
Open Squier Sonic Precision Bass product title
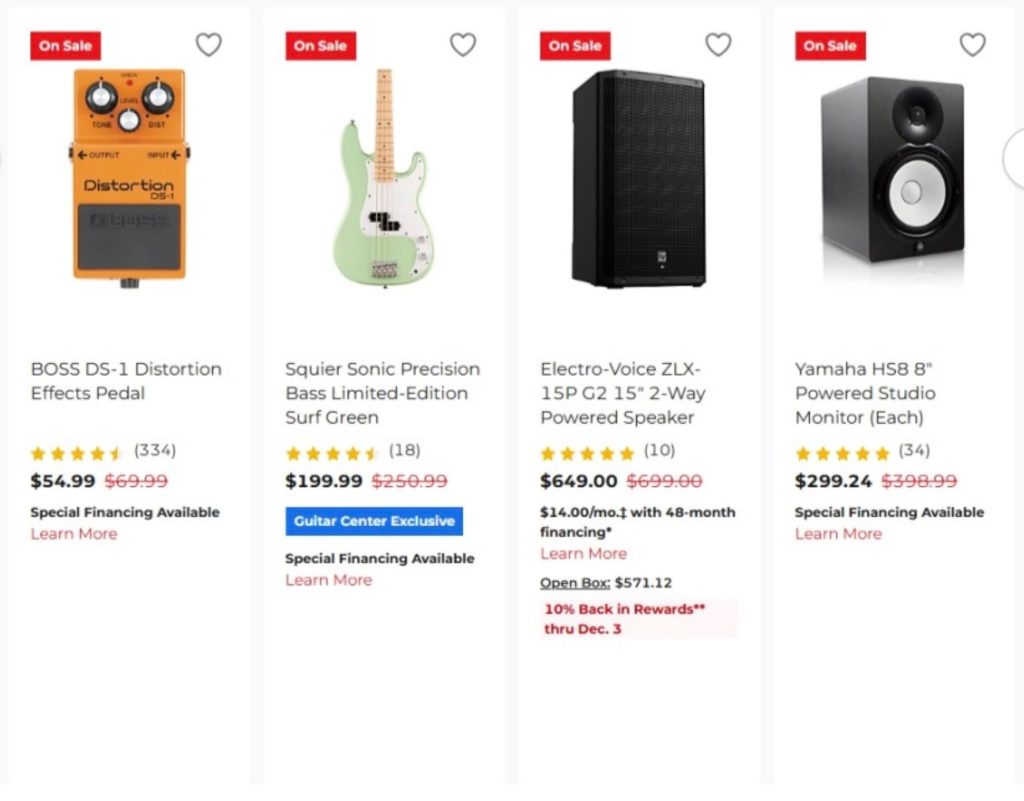pos(382,393)
